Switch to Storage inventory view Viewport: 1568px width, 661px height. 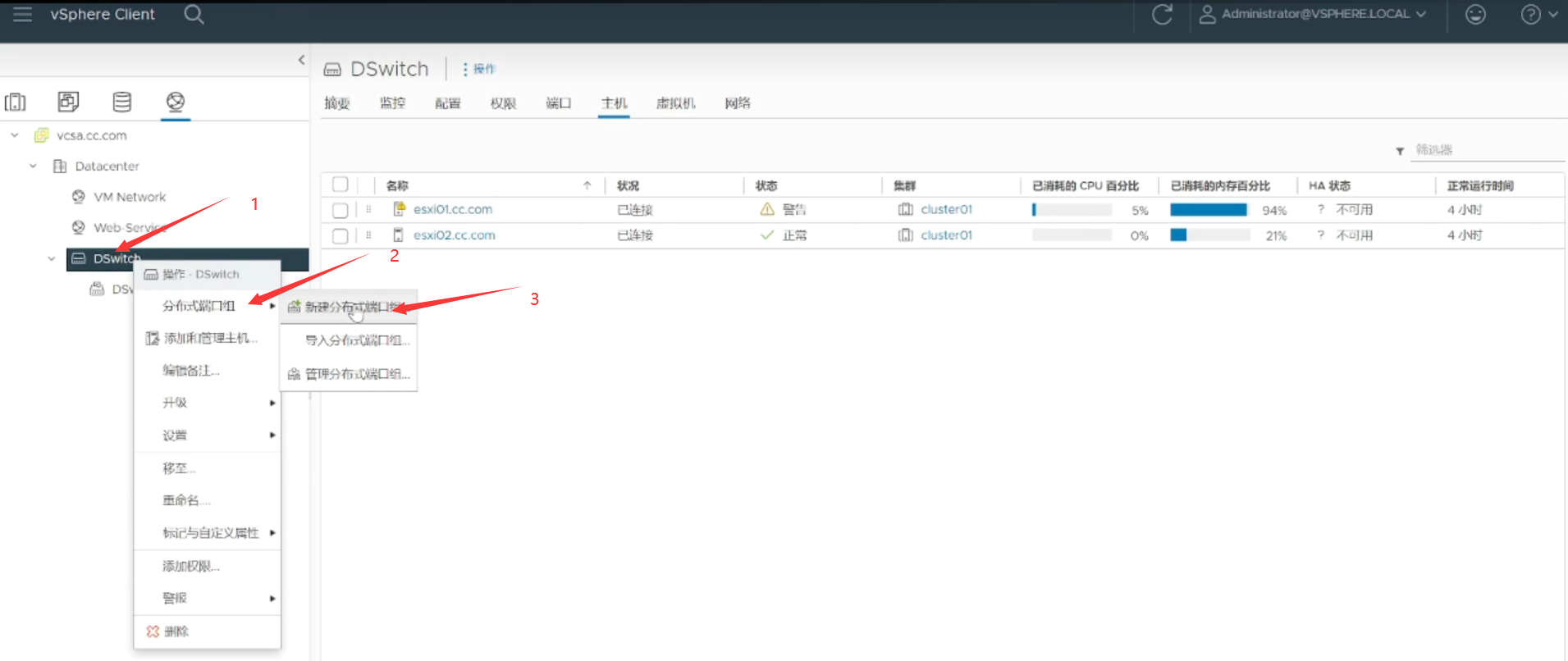click(x=122, y=102)
